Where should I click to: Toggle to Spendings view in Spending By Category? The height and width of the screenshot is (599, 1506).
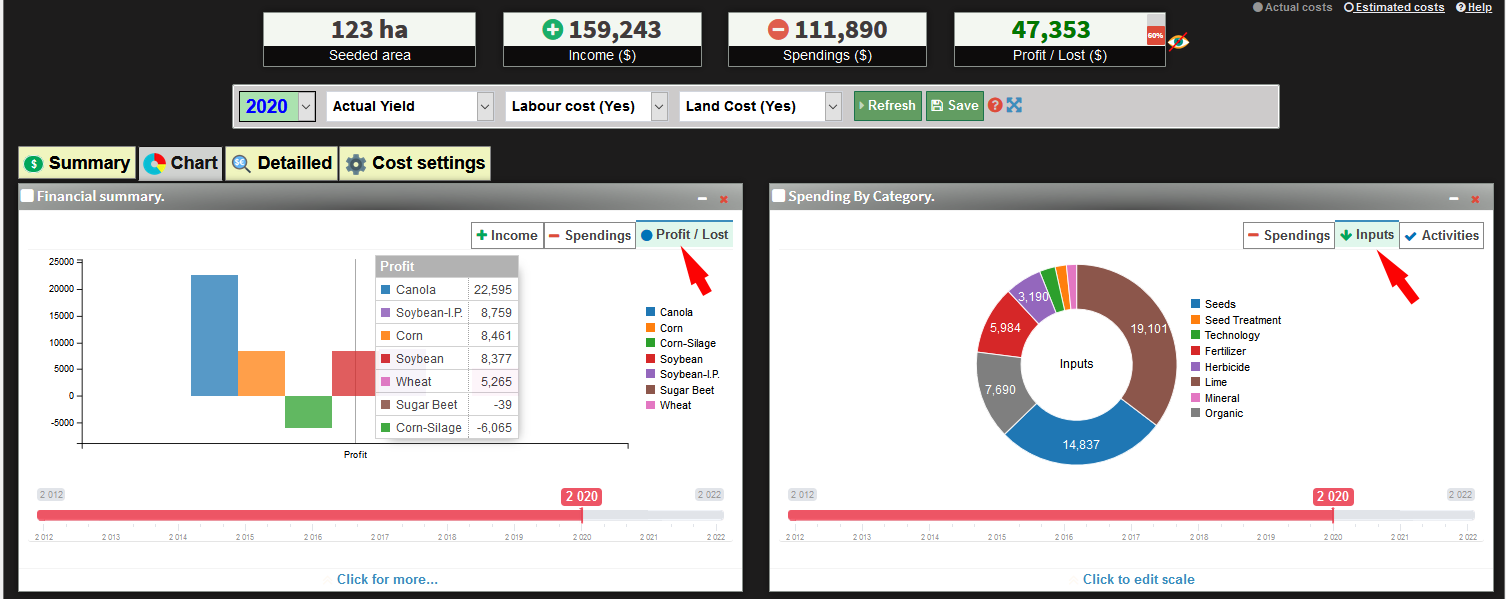[x=1289, y=235]
